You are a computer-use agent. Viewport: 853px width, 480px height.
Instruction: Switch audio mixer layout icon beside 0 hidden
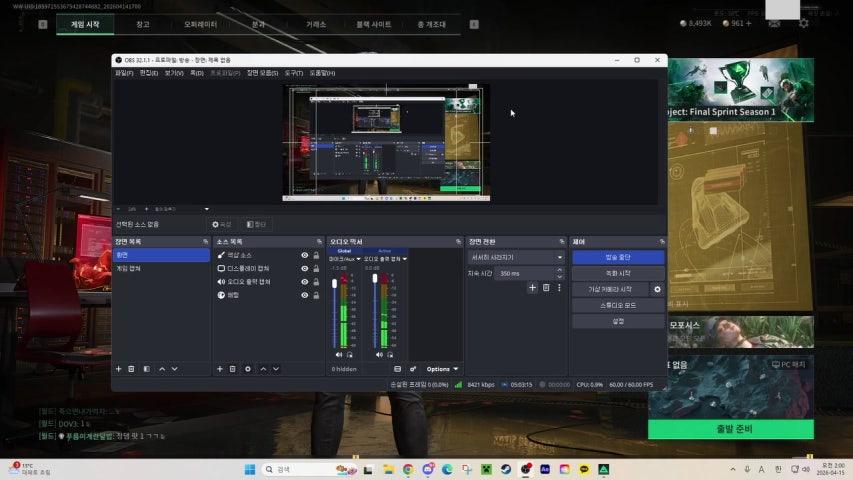pyautogui.click(x=398, y=369)
